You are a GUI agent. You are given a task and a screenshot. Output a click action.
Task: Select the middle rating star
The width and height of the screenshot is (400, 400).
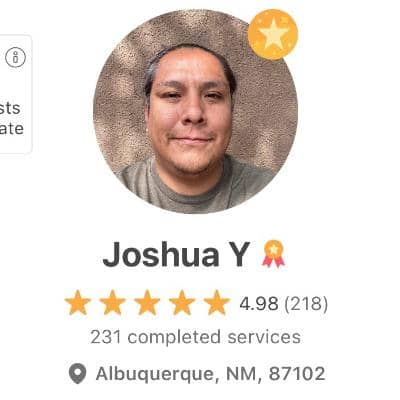(147, 303)
